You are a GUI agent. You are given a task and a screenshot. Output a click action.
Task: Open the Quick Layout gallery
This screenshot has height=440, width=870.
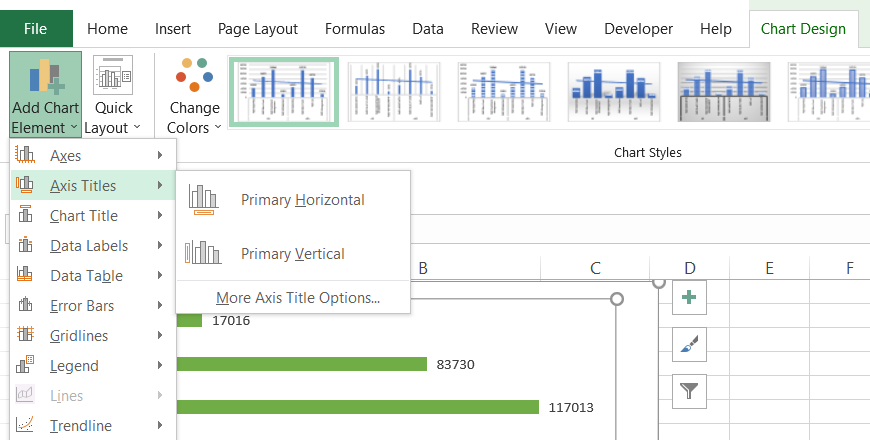[x=112, y=95]
